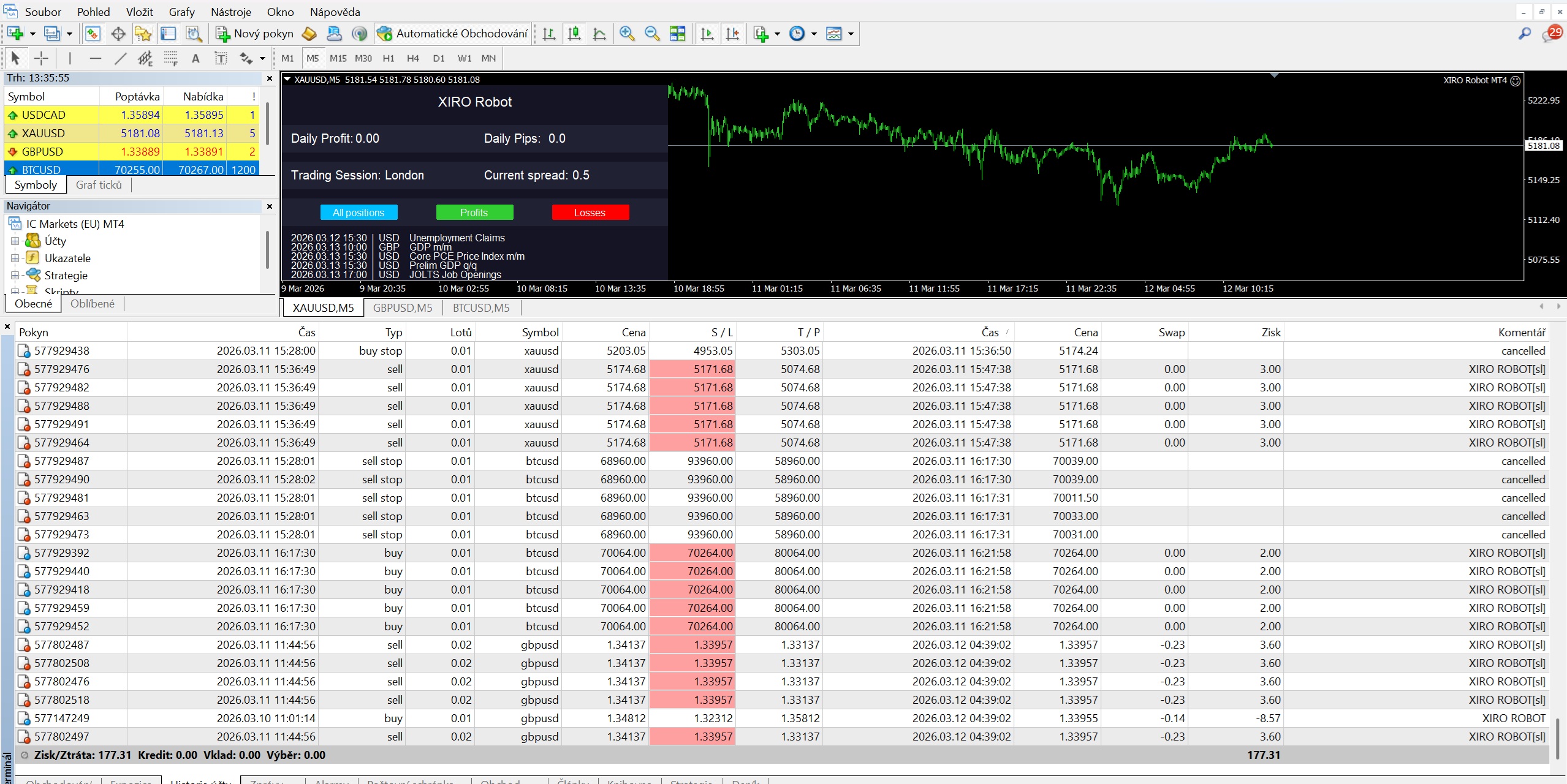Toggle the Automatické Obchodování button
This screenshot has width=1567, height=784.
pyautogui.click(x=452, y=34)
